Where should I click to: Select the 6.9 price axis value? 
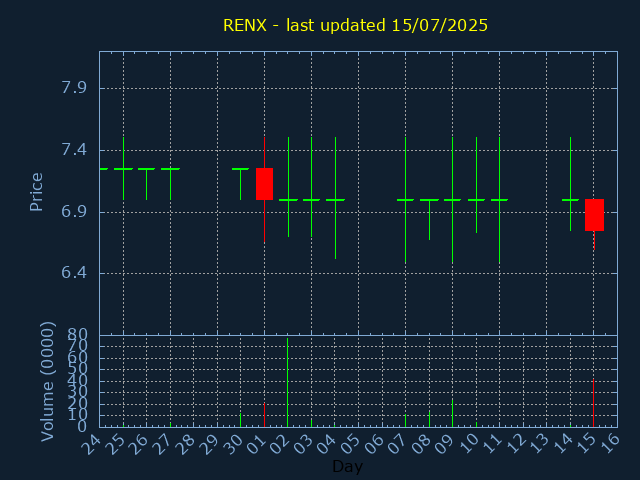click(x=74, y=212)
